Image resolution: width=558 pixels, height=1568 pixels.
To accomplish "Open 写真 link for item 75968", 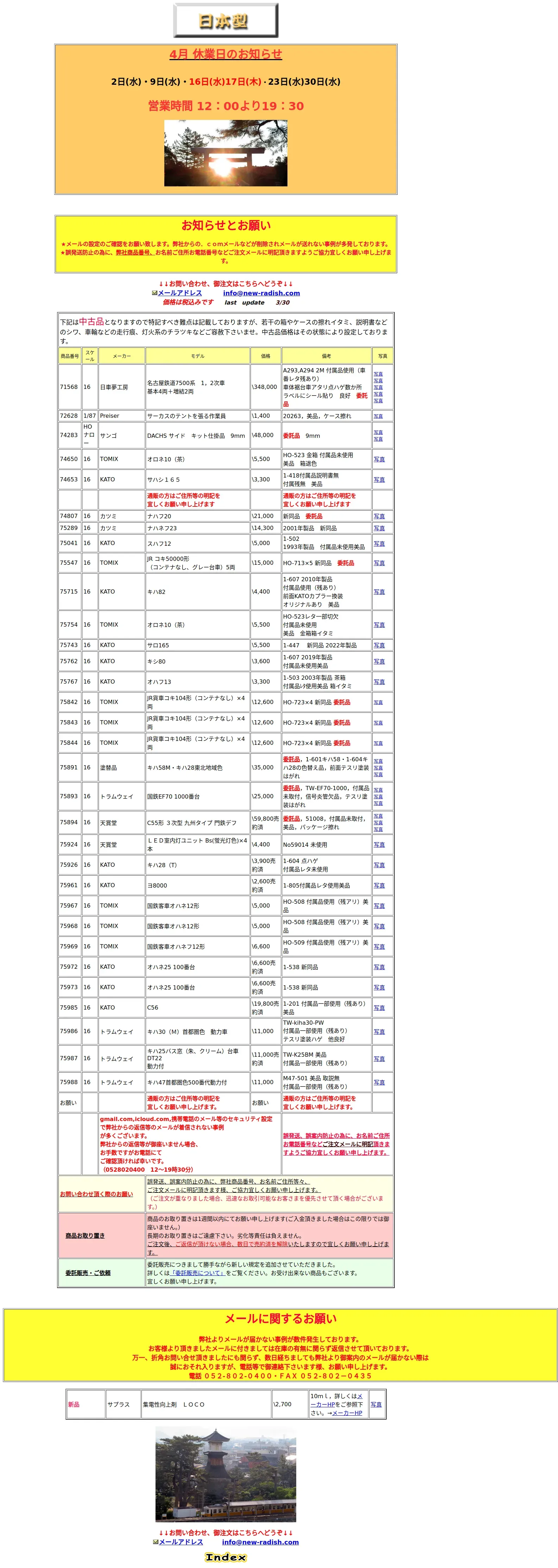I will (x=379, y=927).
